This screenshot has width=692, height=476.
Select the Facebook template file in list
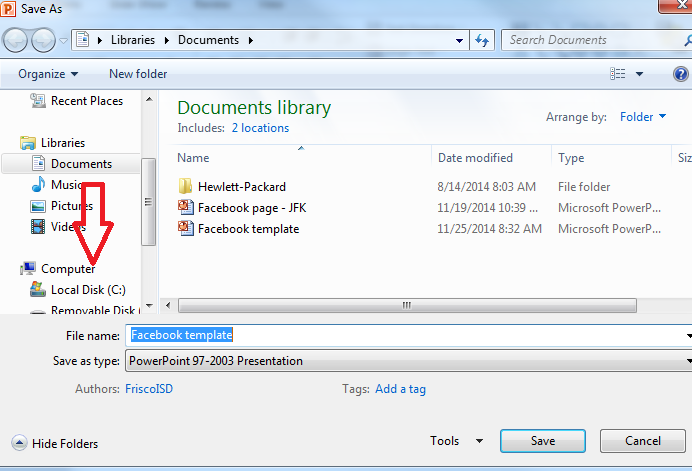tap(248, 229)
